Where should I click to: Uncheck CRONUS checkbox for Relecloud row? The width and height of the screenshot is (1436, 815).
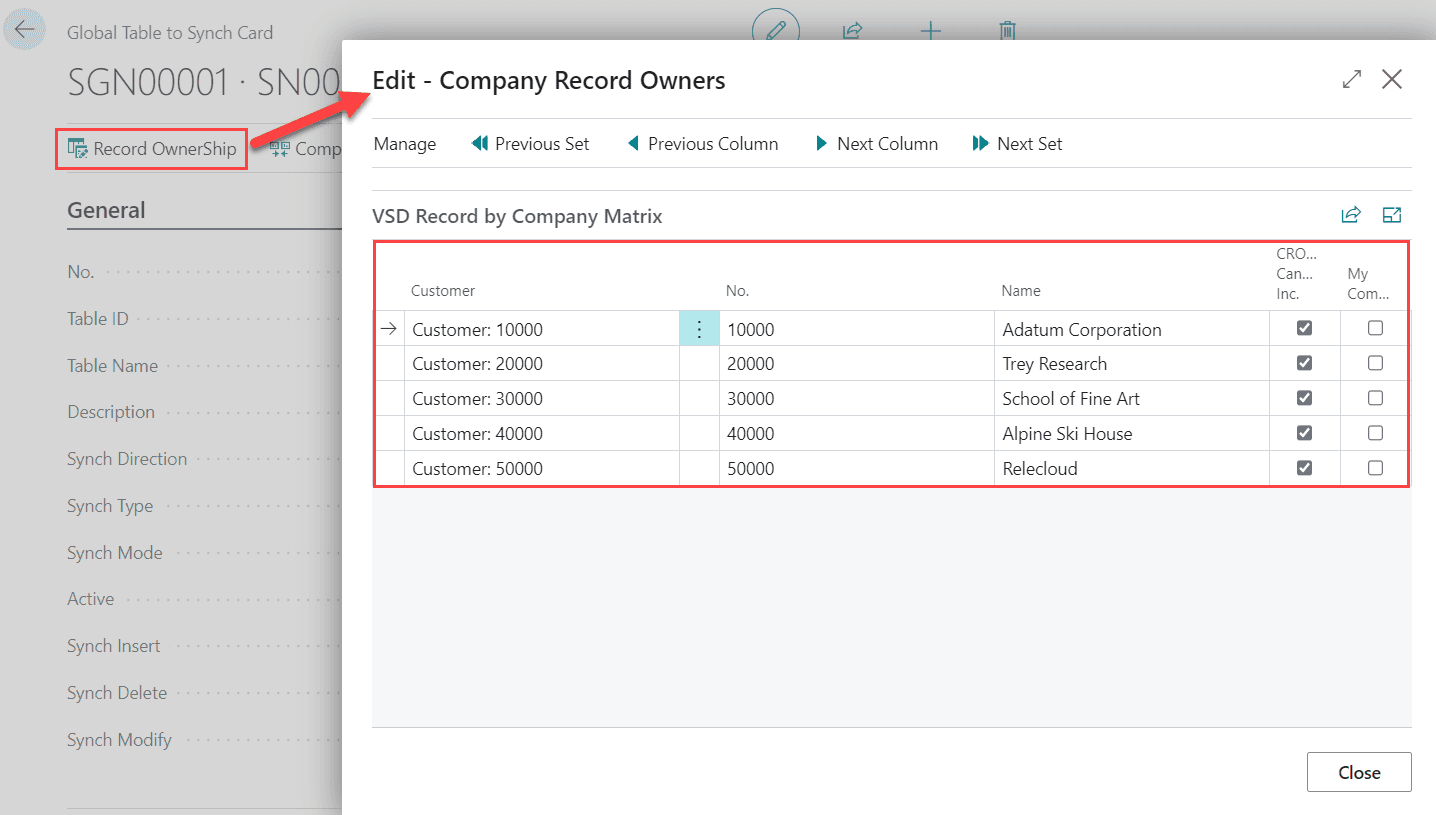pos(1304,468)
